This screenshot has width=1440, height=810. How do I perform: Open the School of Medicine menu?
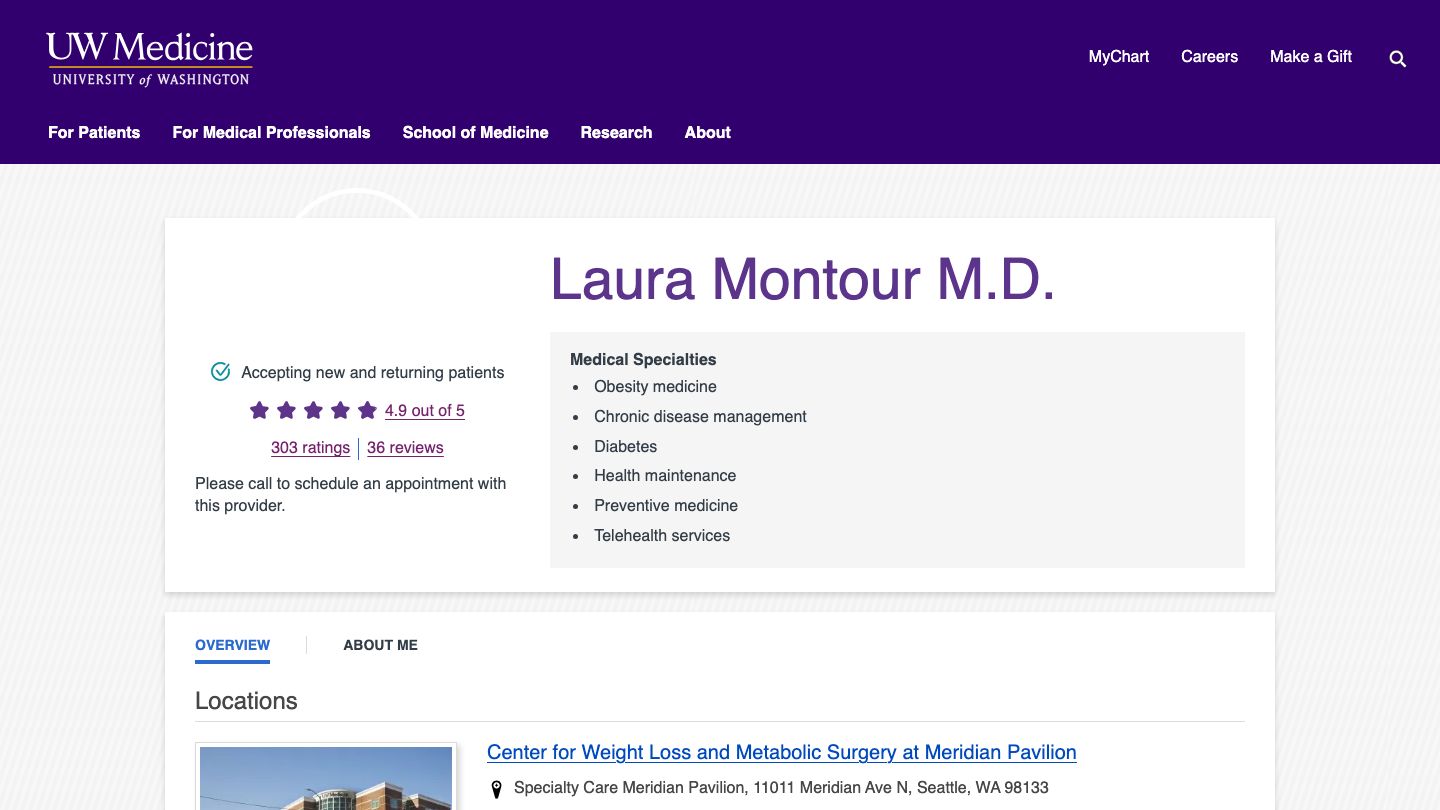click(x=475, y=132)
